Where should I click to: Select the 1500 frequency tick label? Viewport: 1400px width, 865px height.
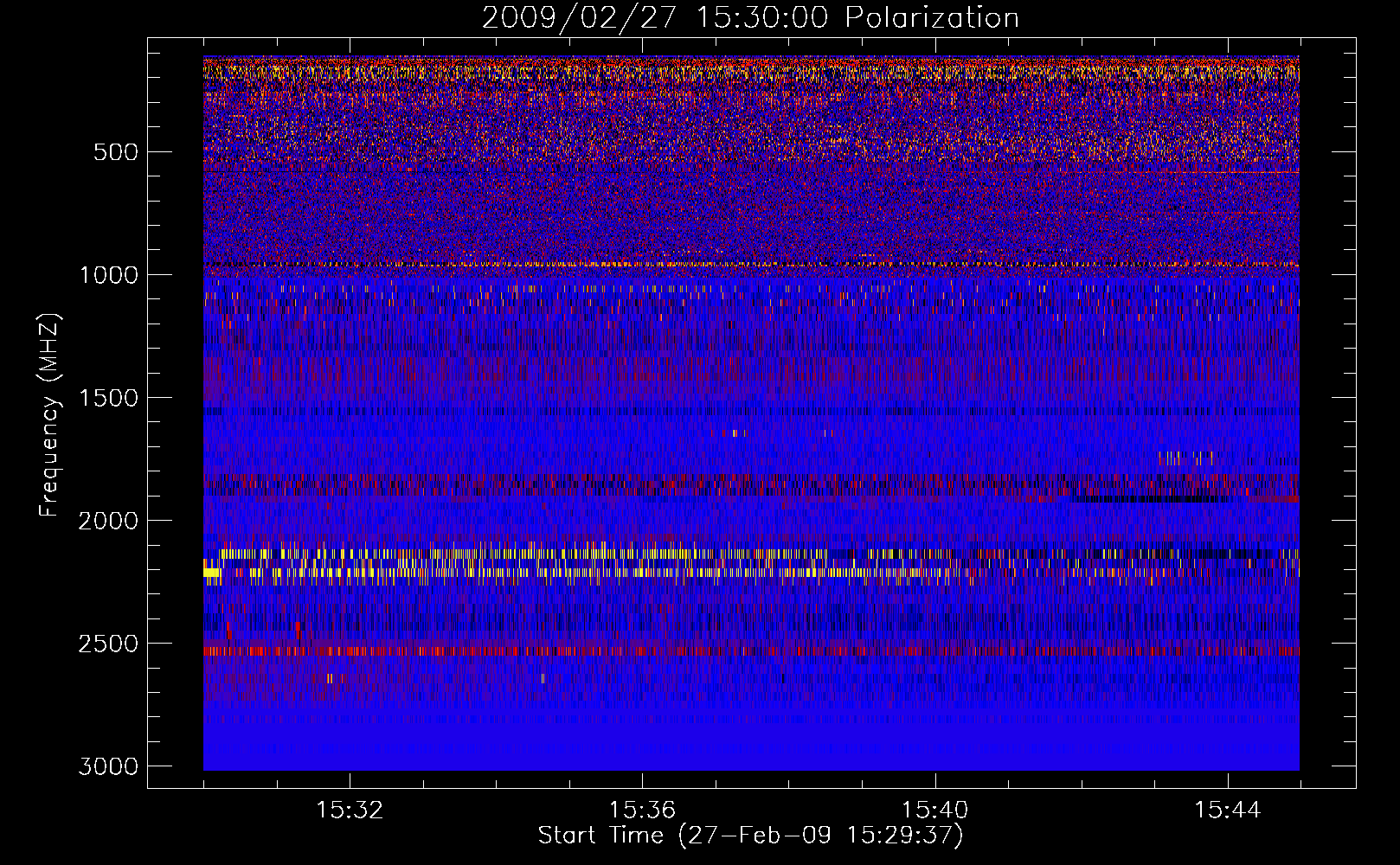(x=108, y=398)
